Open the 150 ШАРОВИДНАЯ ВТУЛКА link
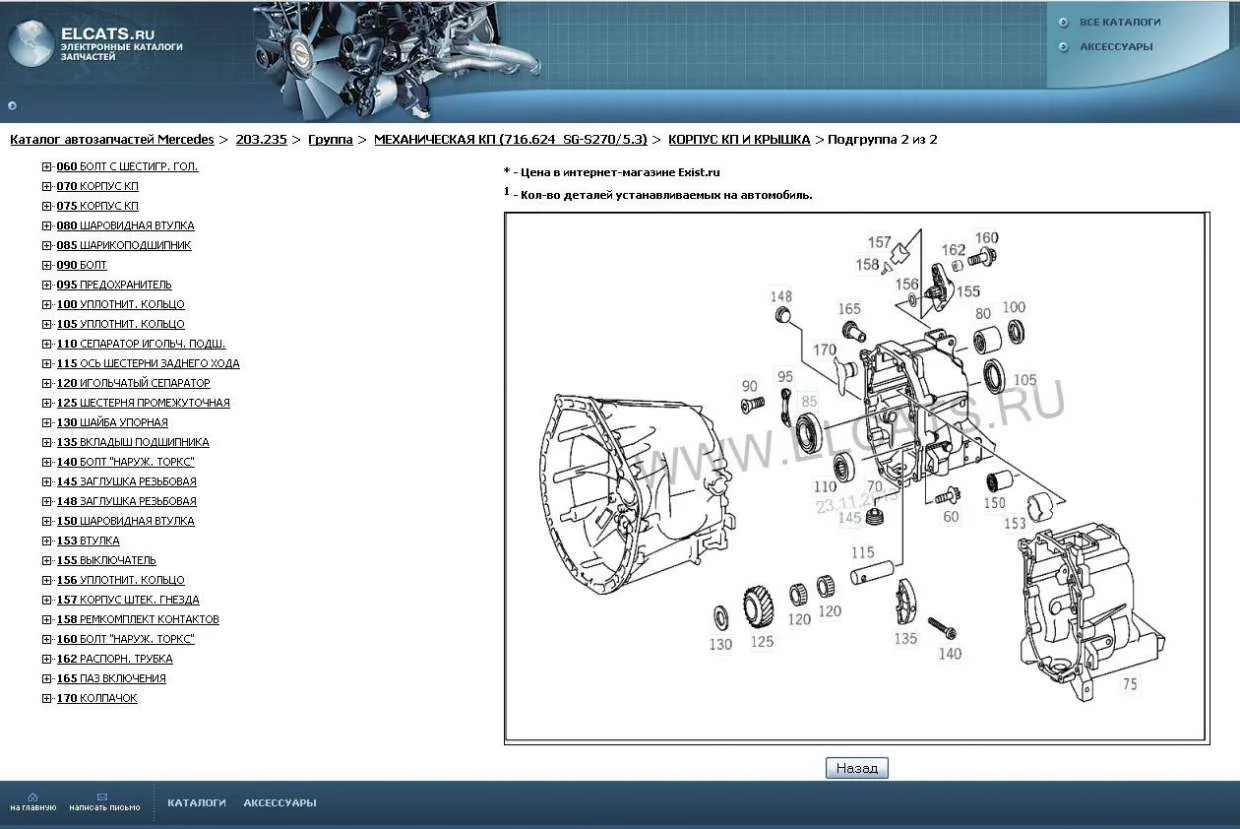Image resolution: width=1240 pixels, height=829 pixels. [126, 521]
